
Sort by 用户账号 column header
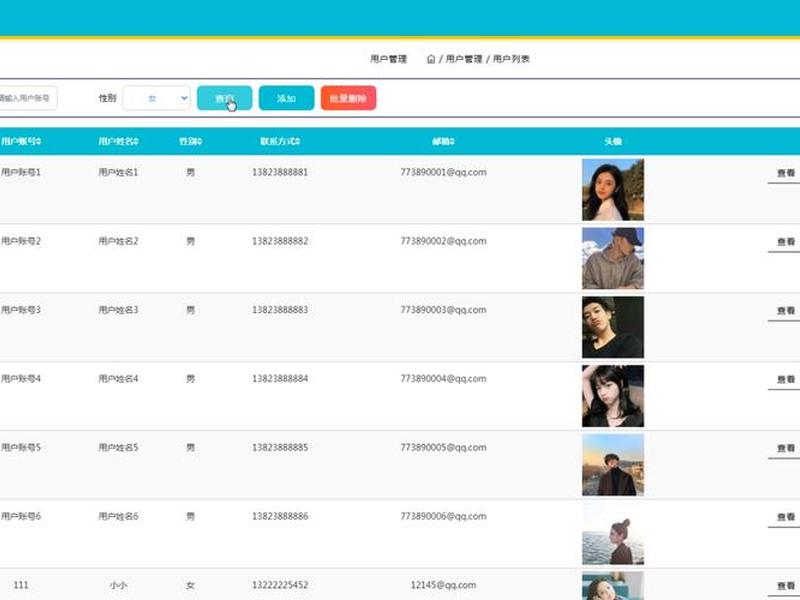point(21,141)
